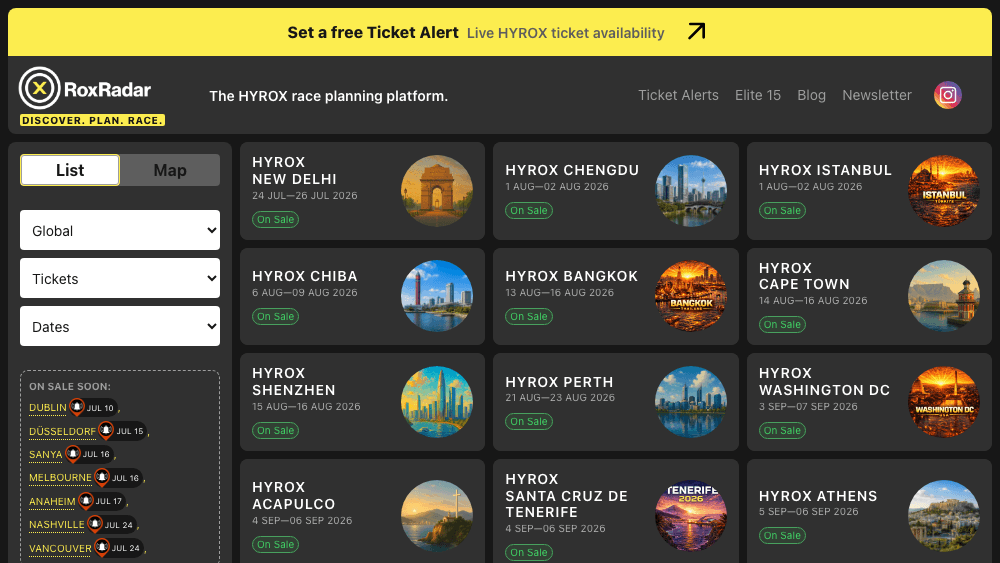
Task: Open the Shenzhen skyline thumbnail
Action: click(437, 402)
